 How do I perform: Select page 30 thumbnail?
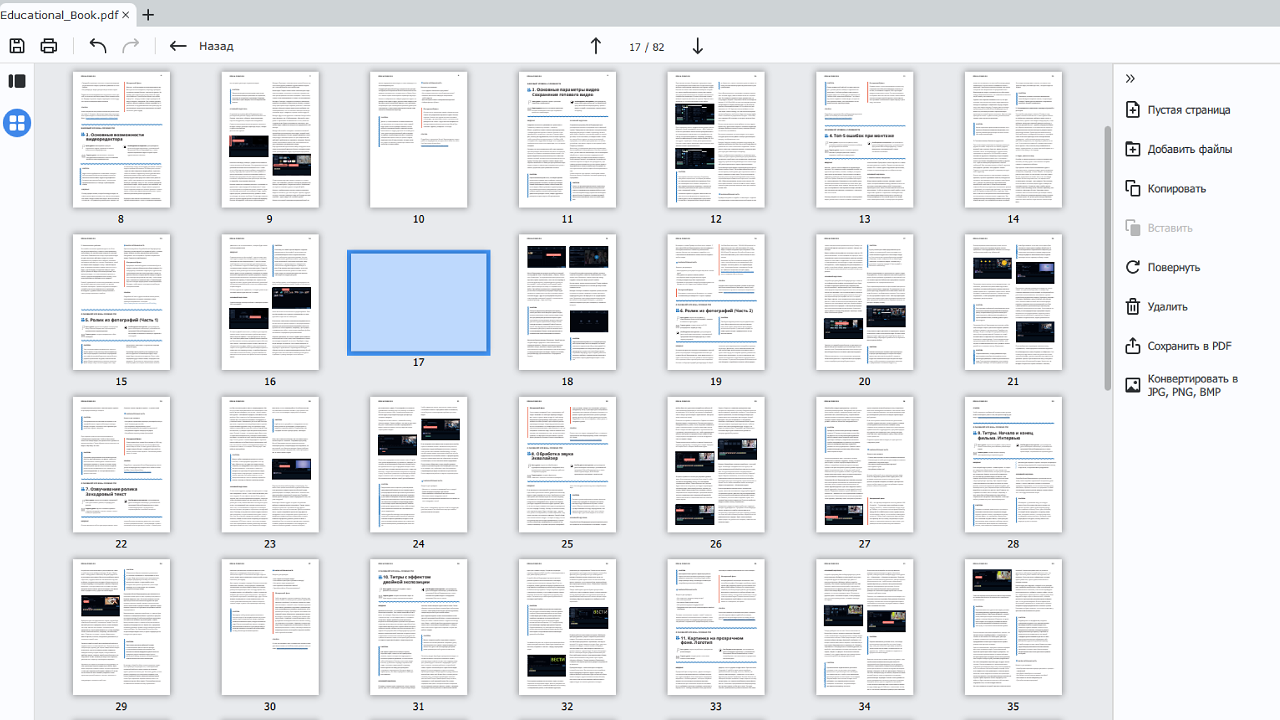pos(270,627)
